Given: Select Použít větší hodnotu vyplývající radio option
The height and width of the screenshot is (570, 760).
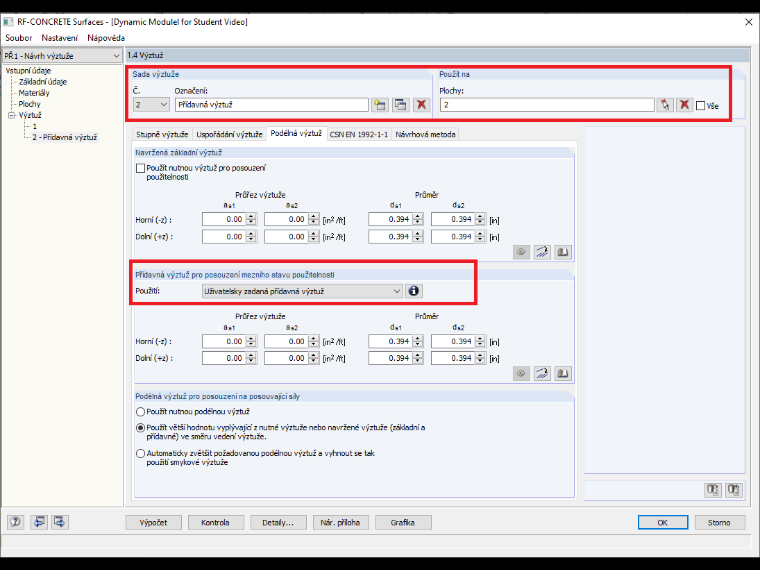Looking at the screenshot, I should tap(141, 428).
